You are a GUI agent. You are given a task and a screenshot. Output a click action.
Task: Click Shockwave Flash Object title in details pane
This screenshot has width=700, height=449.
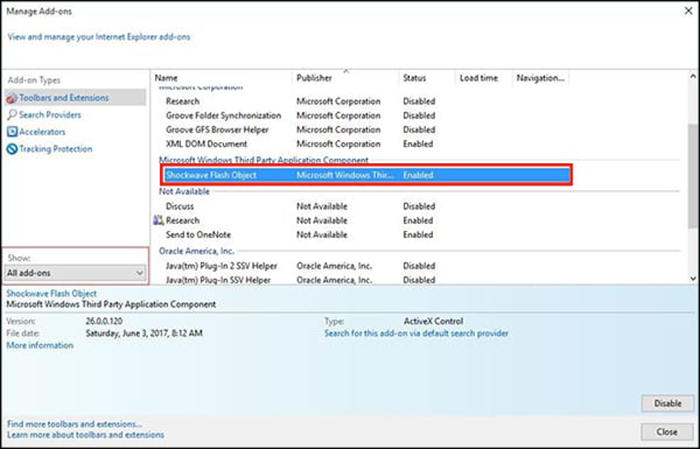51,294
